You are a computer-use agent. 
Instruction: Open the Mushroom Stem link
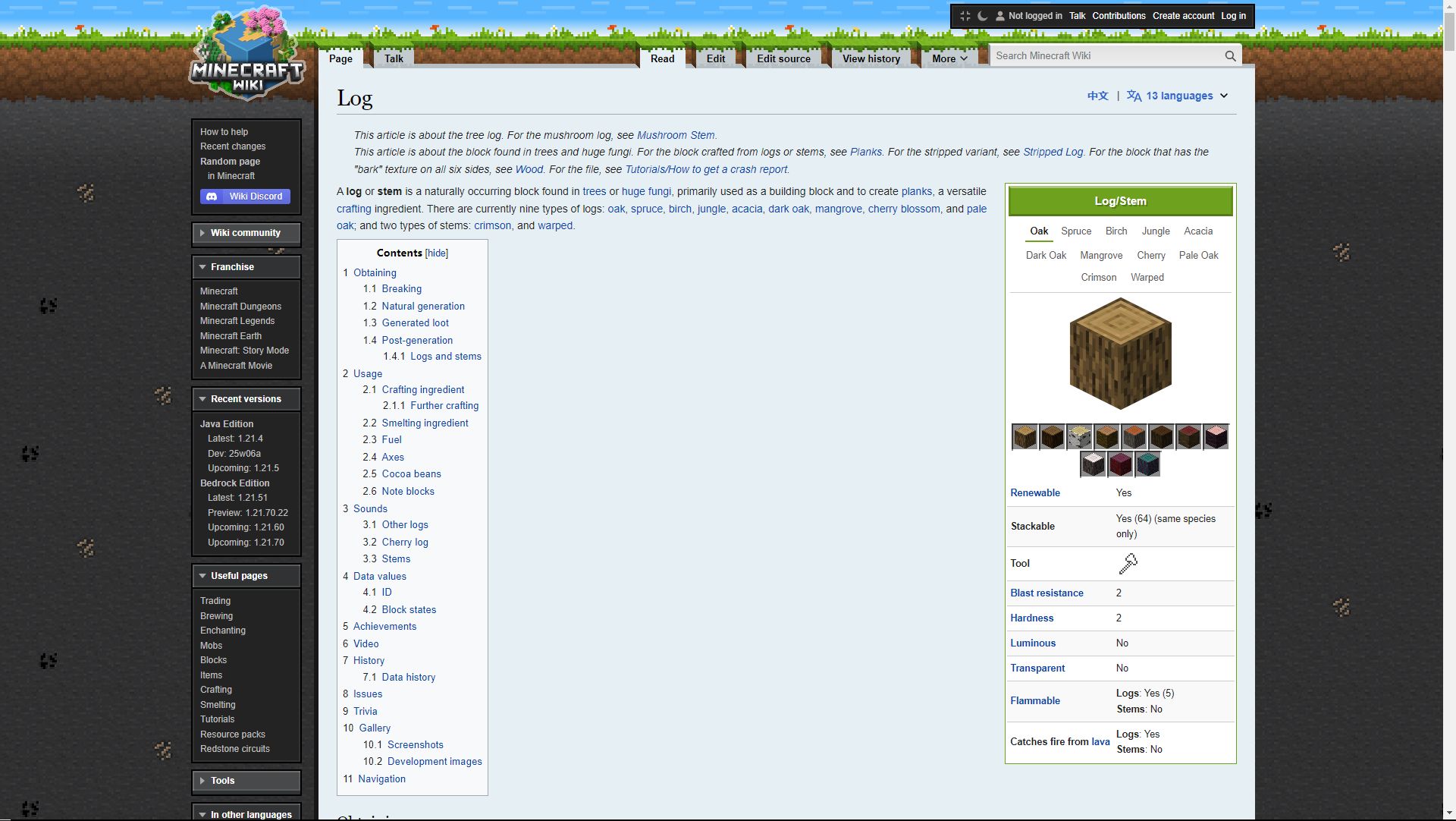(676, 136)
